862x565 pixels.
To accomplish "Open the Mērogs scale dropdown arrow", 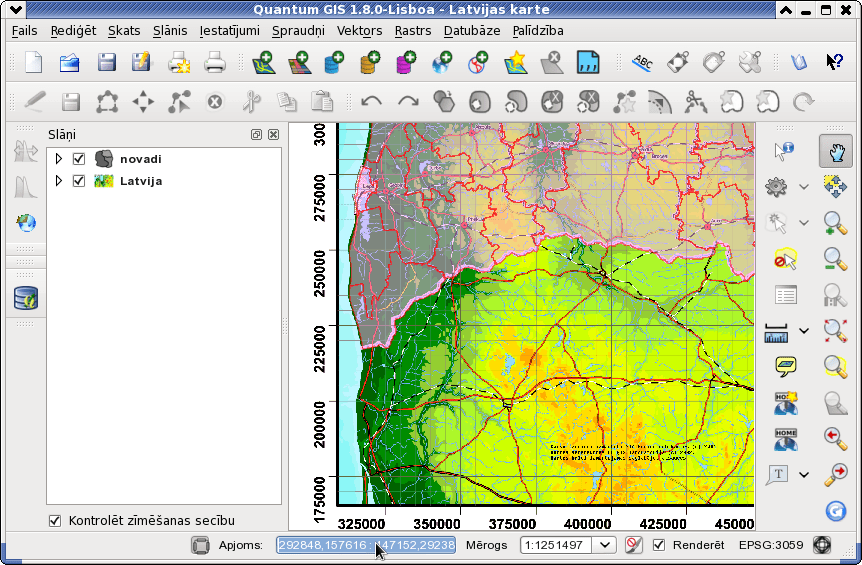I will [x=605, y=545].
